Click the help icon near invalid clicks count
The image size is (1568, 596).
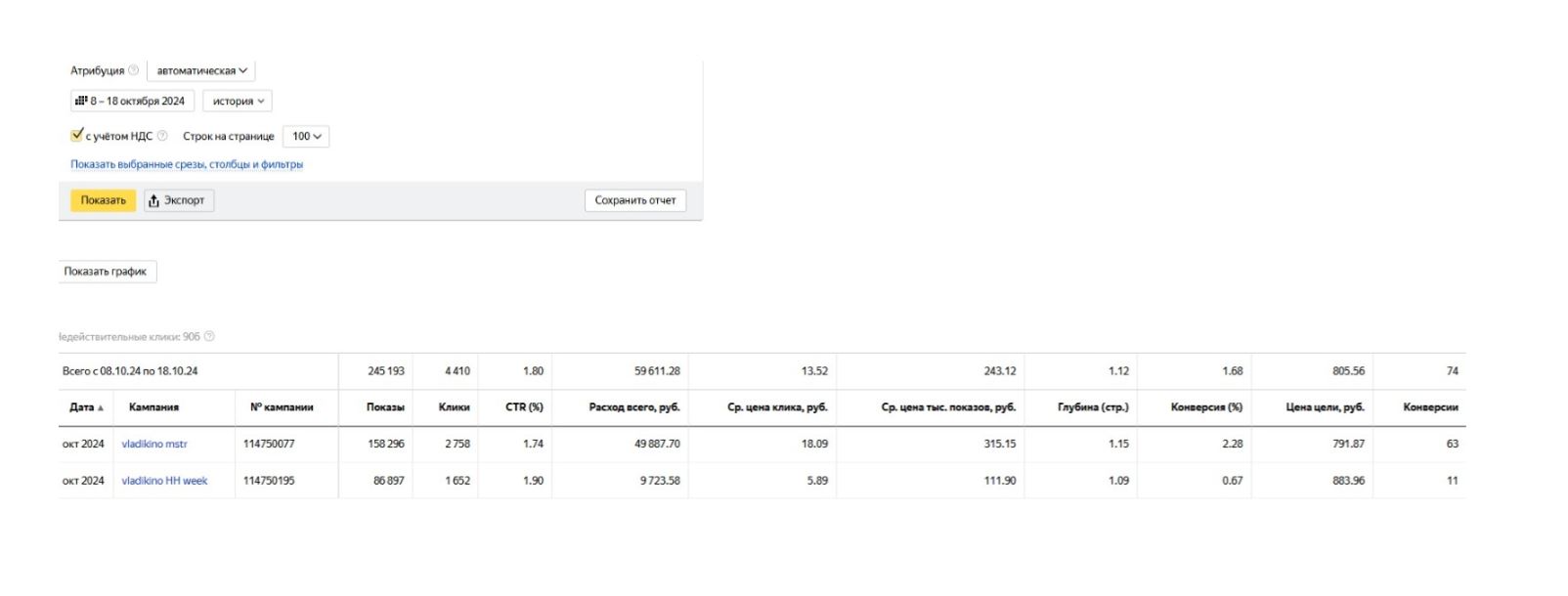point(209,337)
